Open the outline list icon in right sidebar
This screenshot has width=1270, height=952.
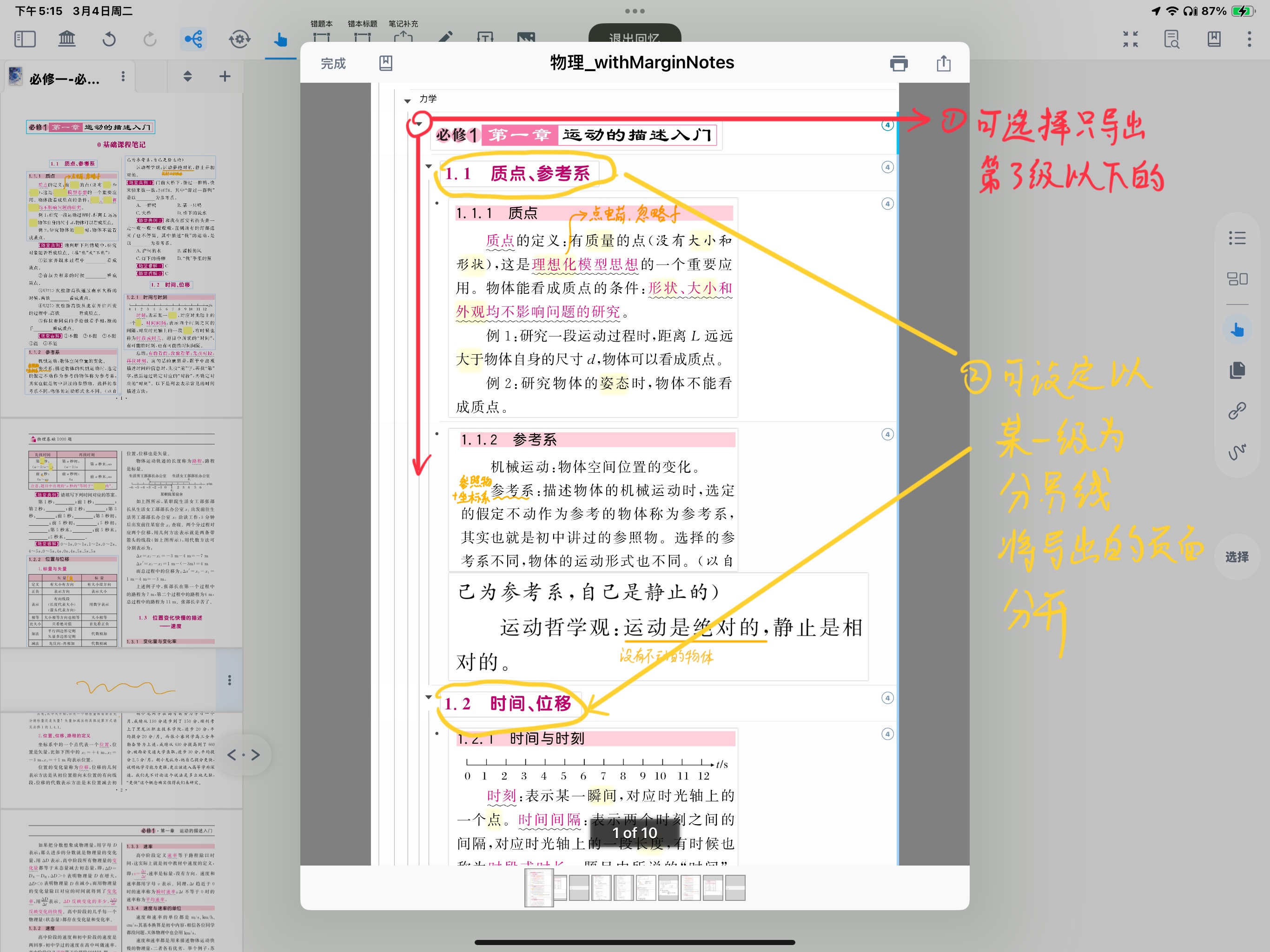pyautogui.click(x=1237, y=238)
